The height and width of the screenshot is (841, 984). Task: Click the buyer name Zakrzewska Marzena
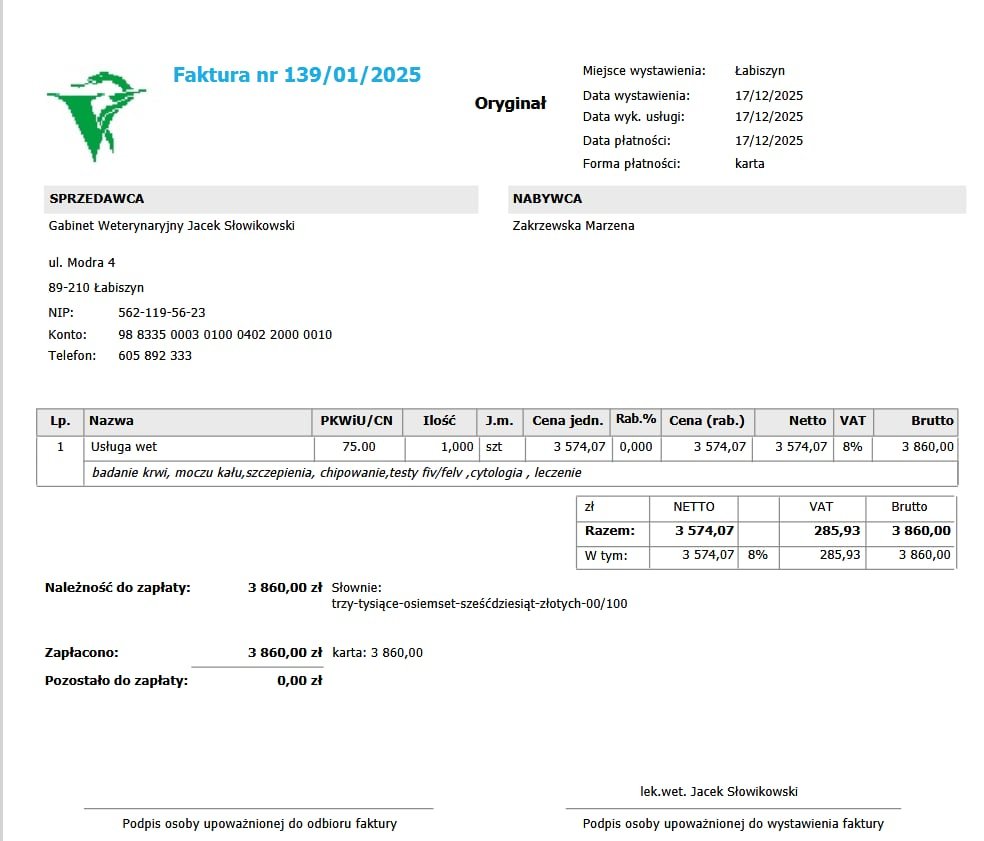(x=574, y=226)
